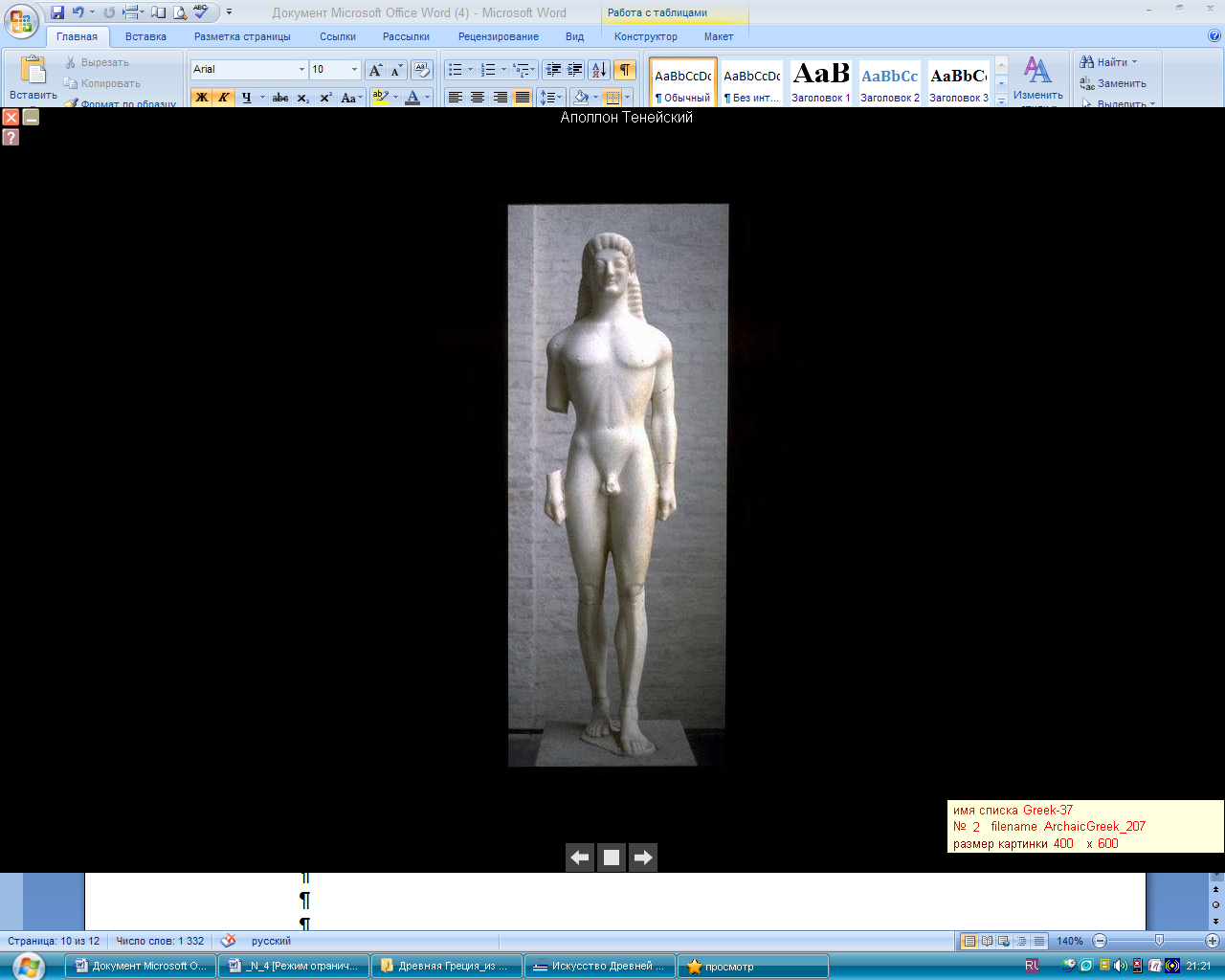Clear formatting with the eraser icon

pos(422,70)
